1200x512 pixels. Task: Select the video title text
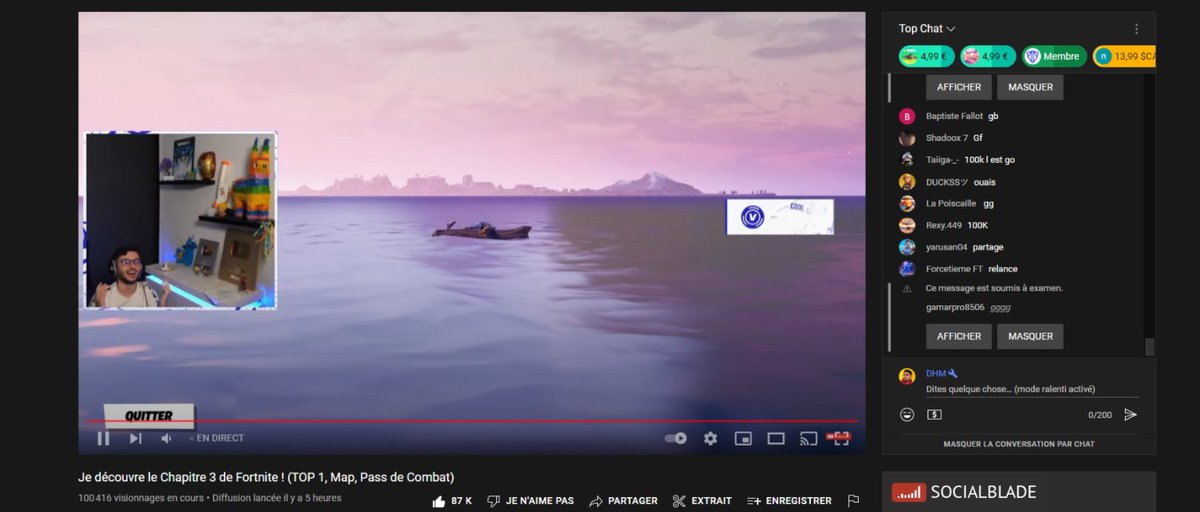tap(266, 477)
